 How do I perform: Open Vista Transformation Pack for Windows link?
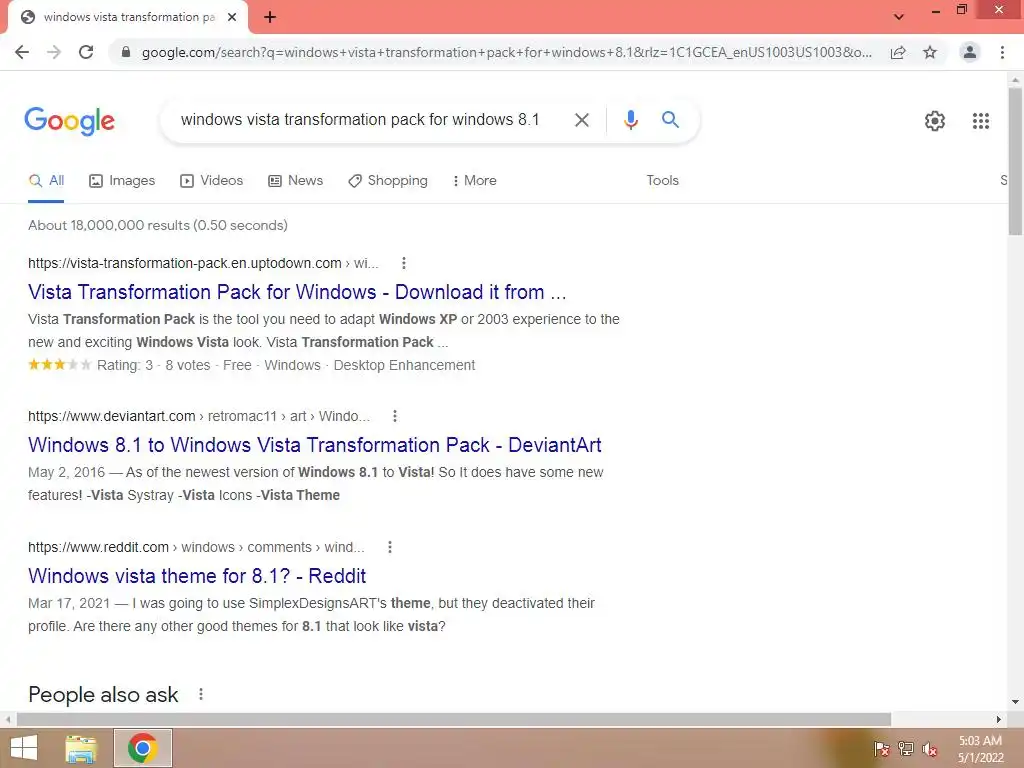tap(297, 292)
